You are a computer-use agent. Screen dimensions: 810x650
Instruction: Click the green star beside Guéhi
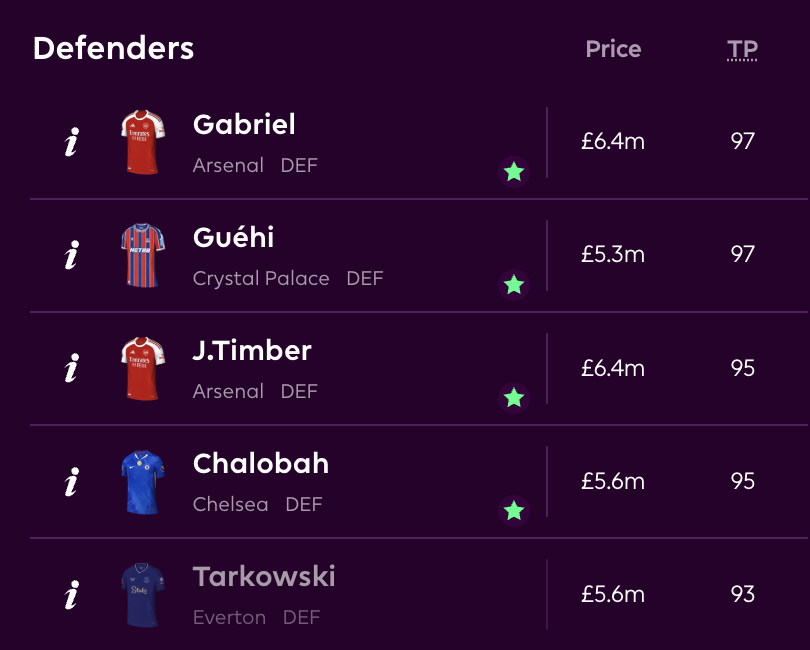(514, 285)
